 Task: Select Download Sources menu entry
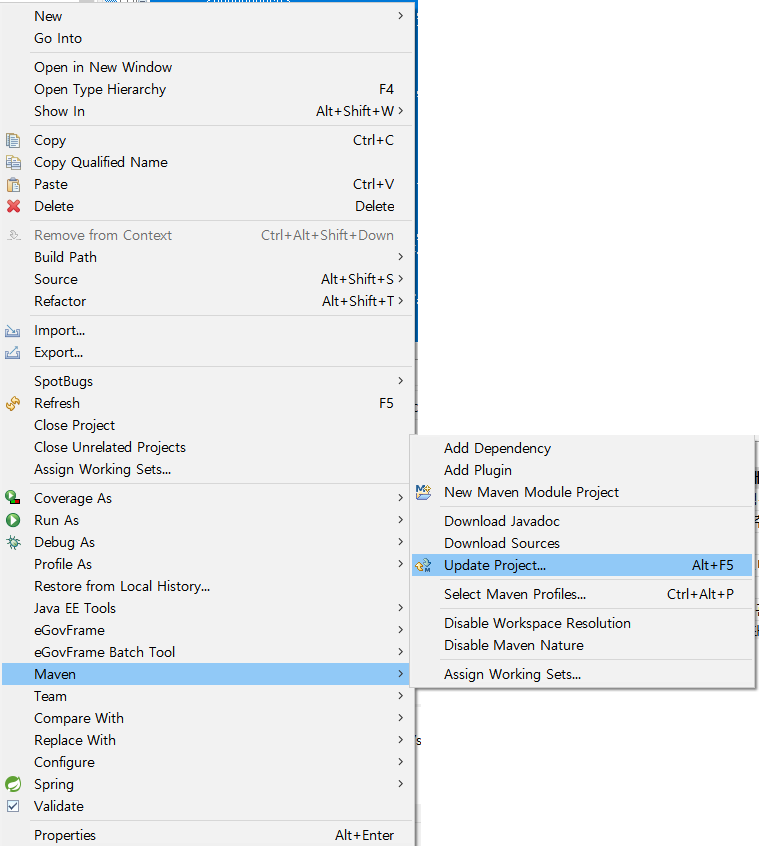[x=582, y=543]
